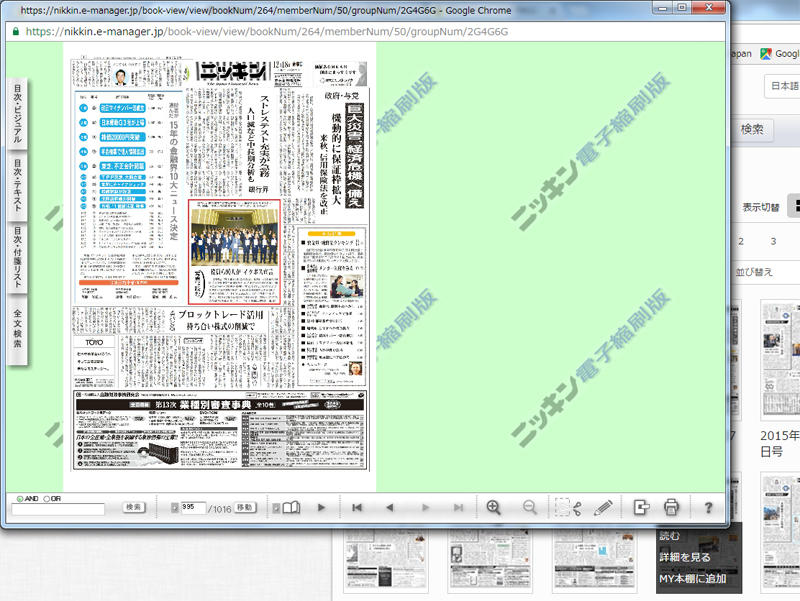800x601 pixels.
Task: Zoom in with magnifier plus icon
Action: click(x=493, y=507)
